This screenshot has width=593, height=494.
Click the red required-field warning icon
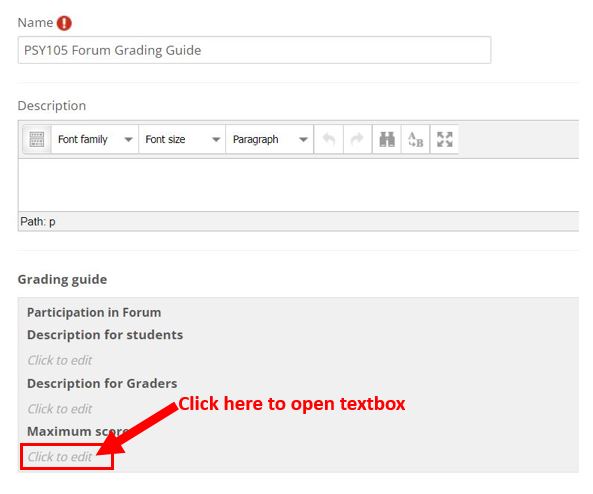point(64,23)
